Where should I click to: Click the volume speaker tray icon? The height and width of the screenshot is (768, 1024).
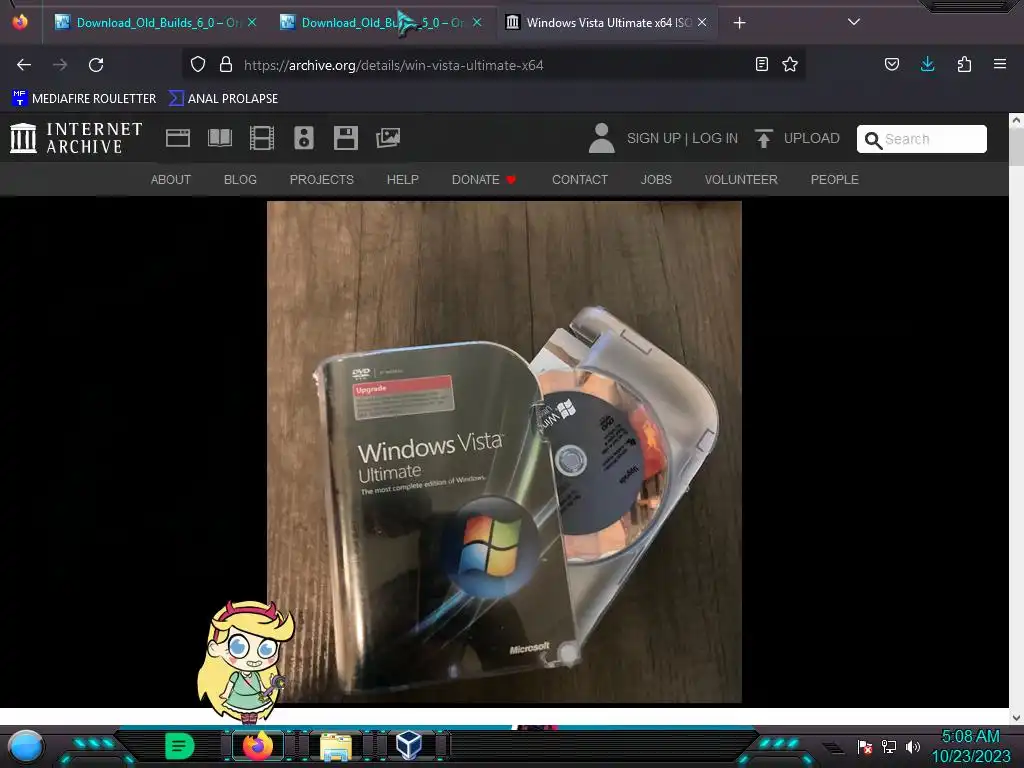(912, 746)
